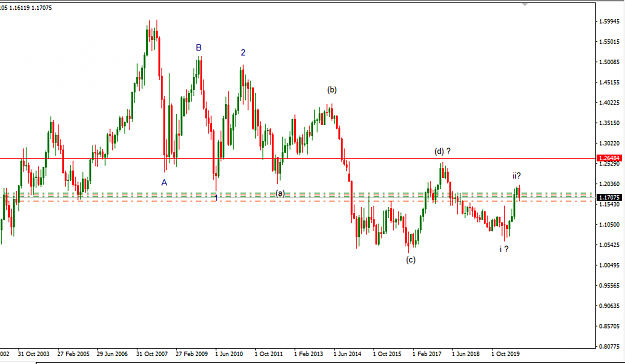The height and width of the screenshot is (364, 625).
Task: Click the 1.45155 price scale label
Action: (609, 82)
